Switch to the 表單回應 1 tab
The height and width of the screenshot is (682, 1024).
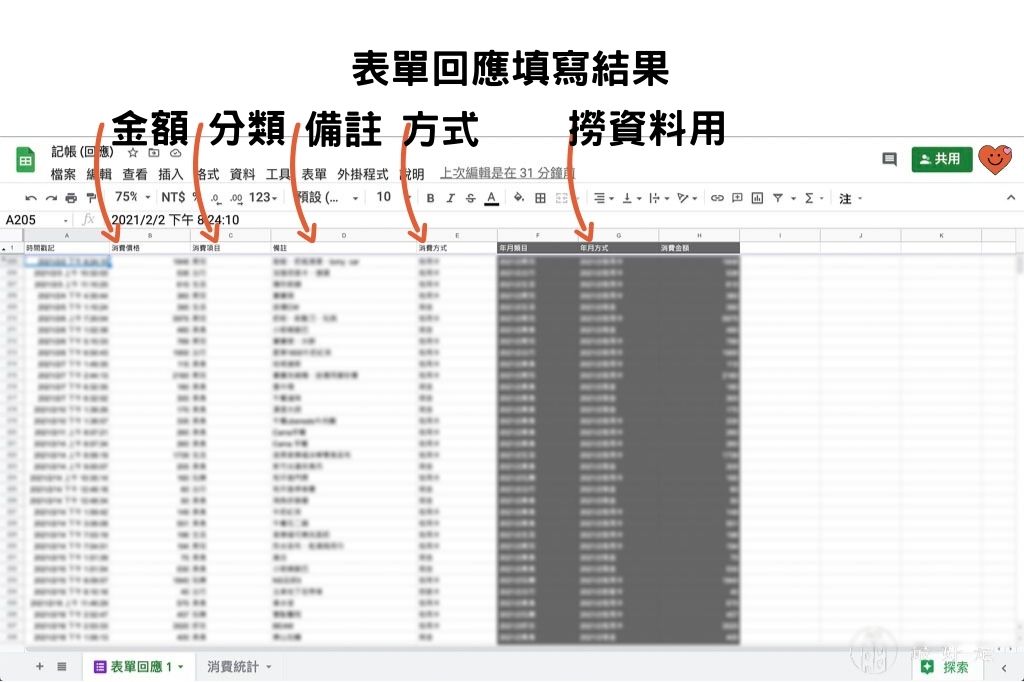click(x=139, y=666)
